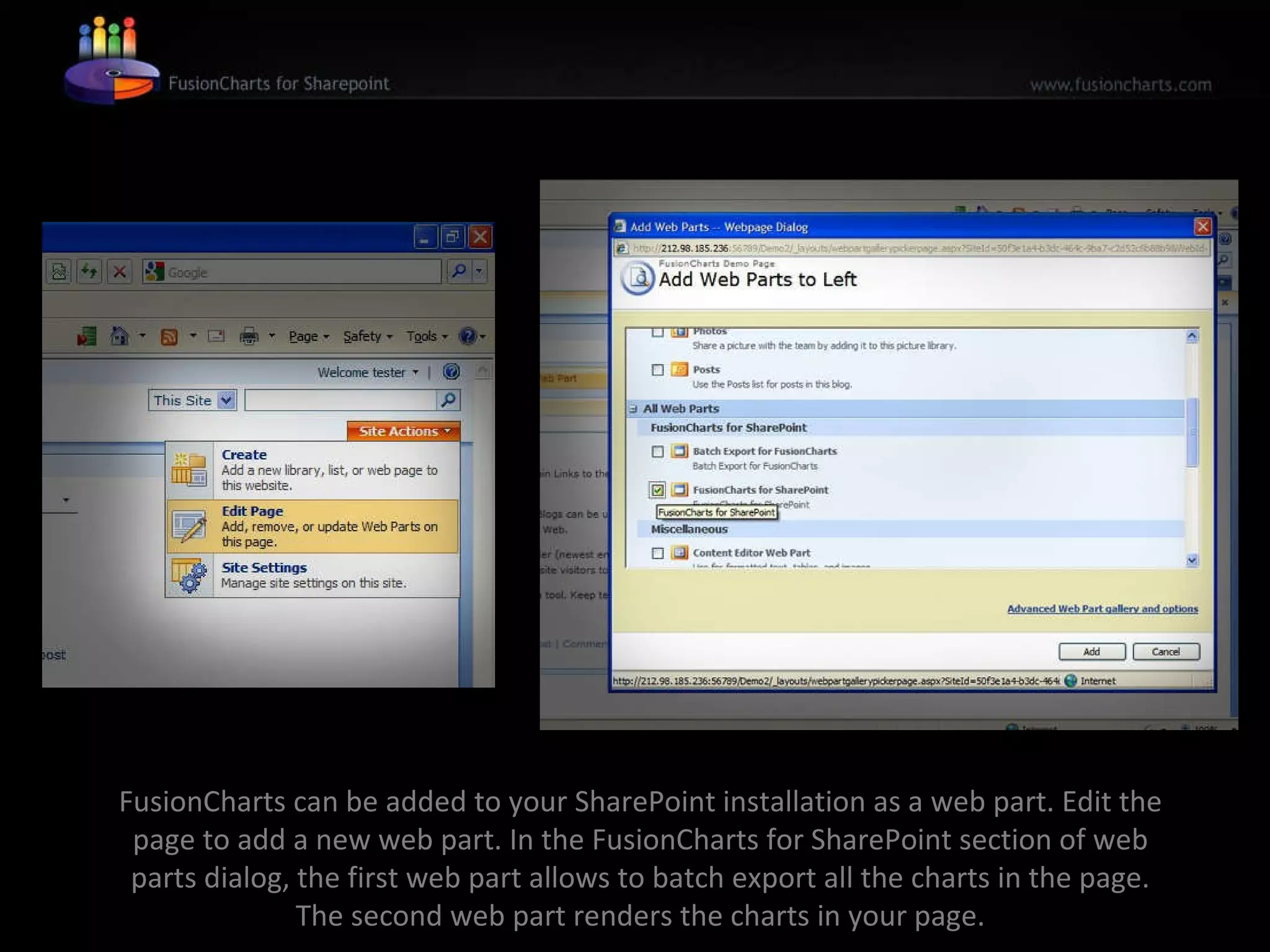Select Edit Page from Site Actions menu
The height and width of the screenshot is (952, 1270).
[313, 526]
